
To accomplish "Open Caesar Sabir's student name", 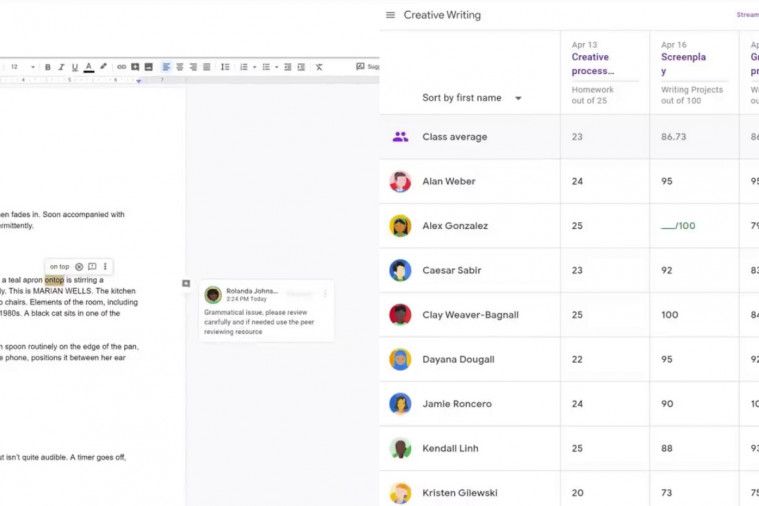I will click(x=452, y=270).
